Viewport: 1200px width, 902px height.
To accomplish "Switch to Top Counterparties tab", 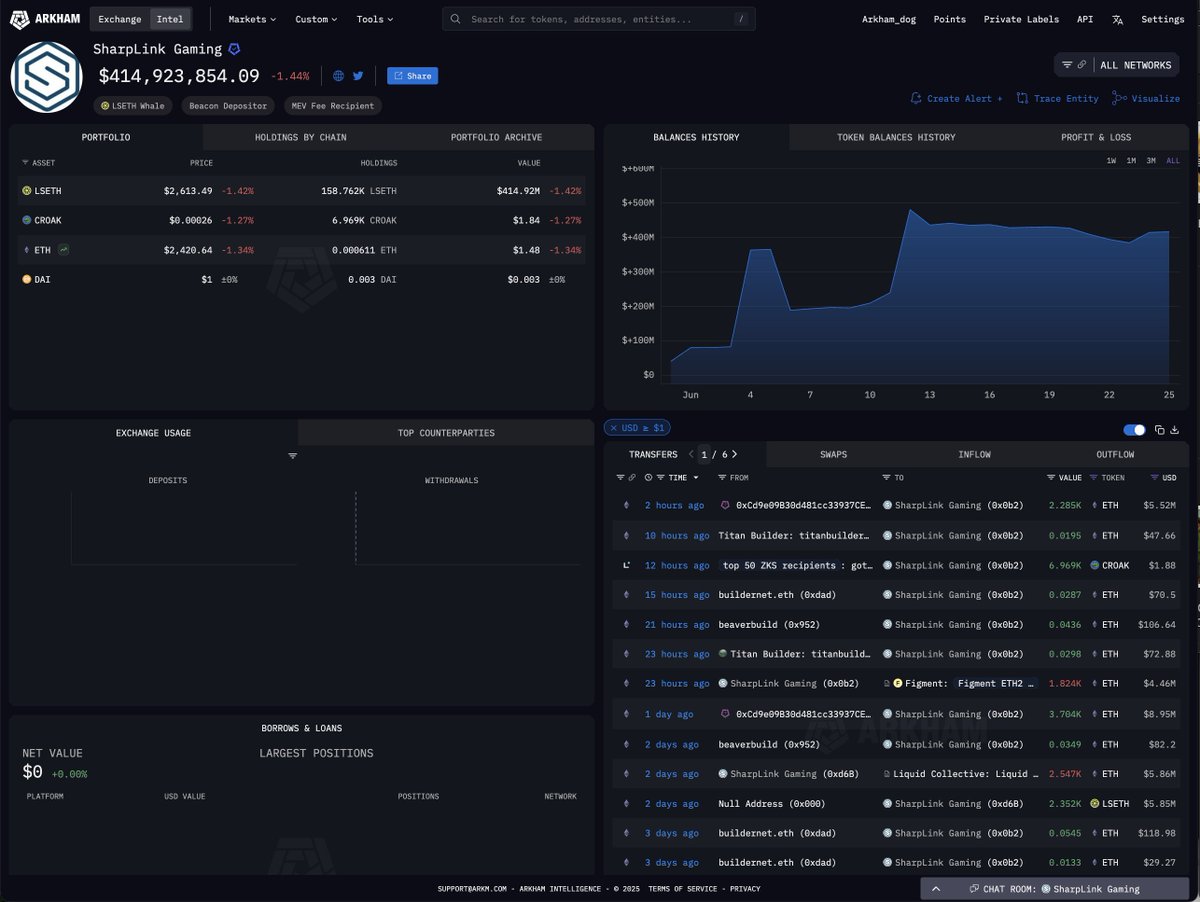I will 446,433.
